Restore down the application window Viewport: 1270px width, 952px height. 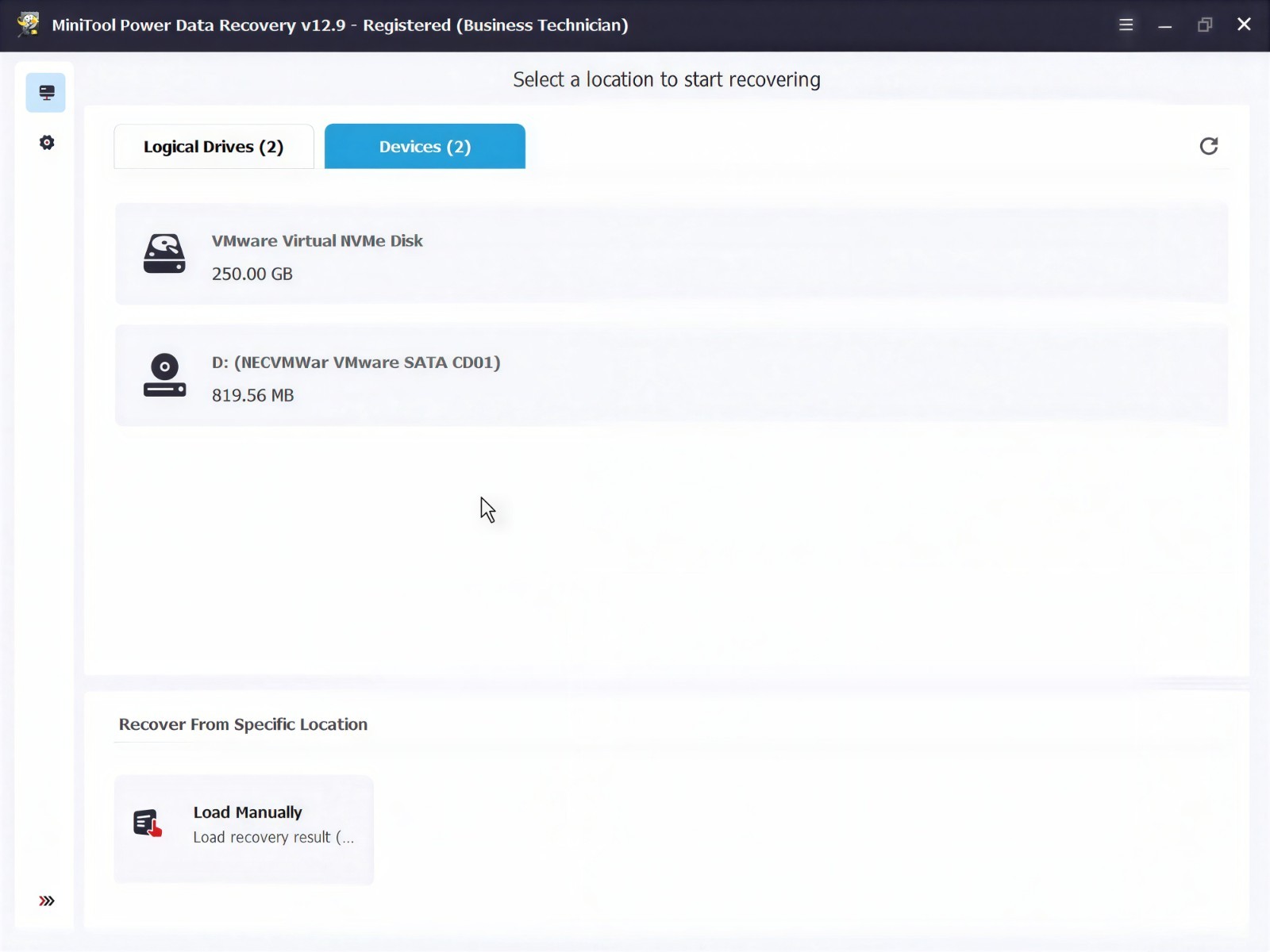click(x=1205, y=25)
